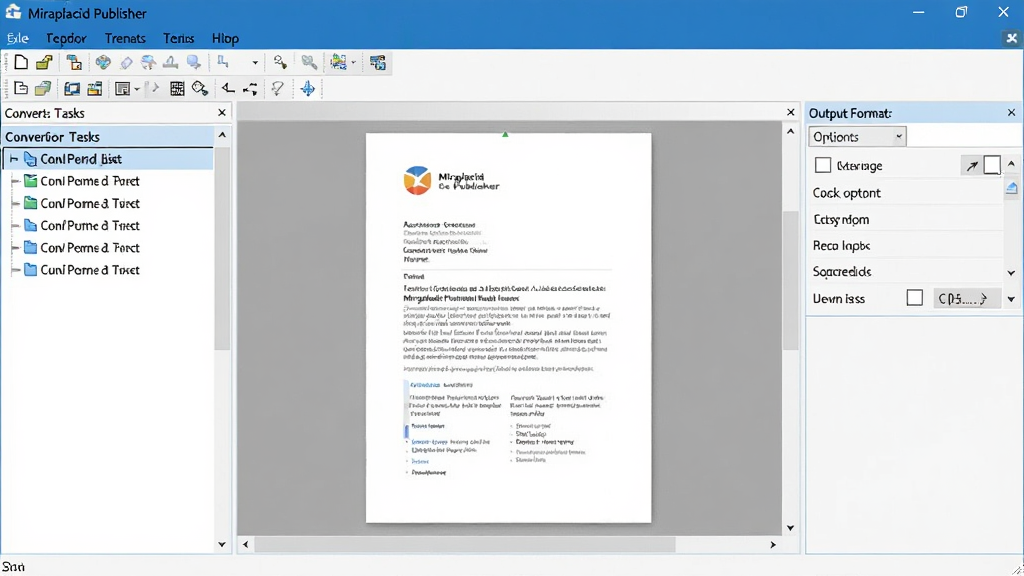Click the left angled arrow icon
Image resolution: width=1024 pixels, height=576 pixels.
228,88
